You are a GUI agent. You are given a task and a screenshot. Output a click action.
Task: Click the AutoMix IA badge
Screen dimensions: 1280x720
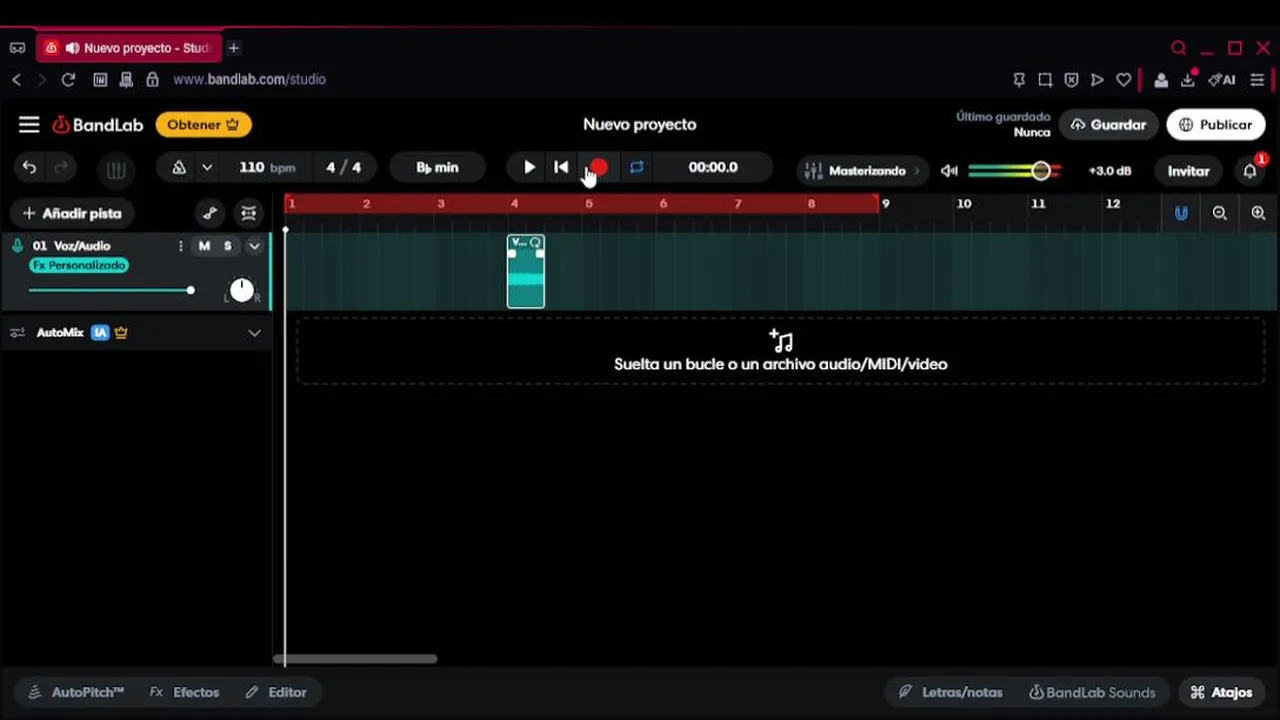pyautogui.click(x=100, y=333)
